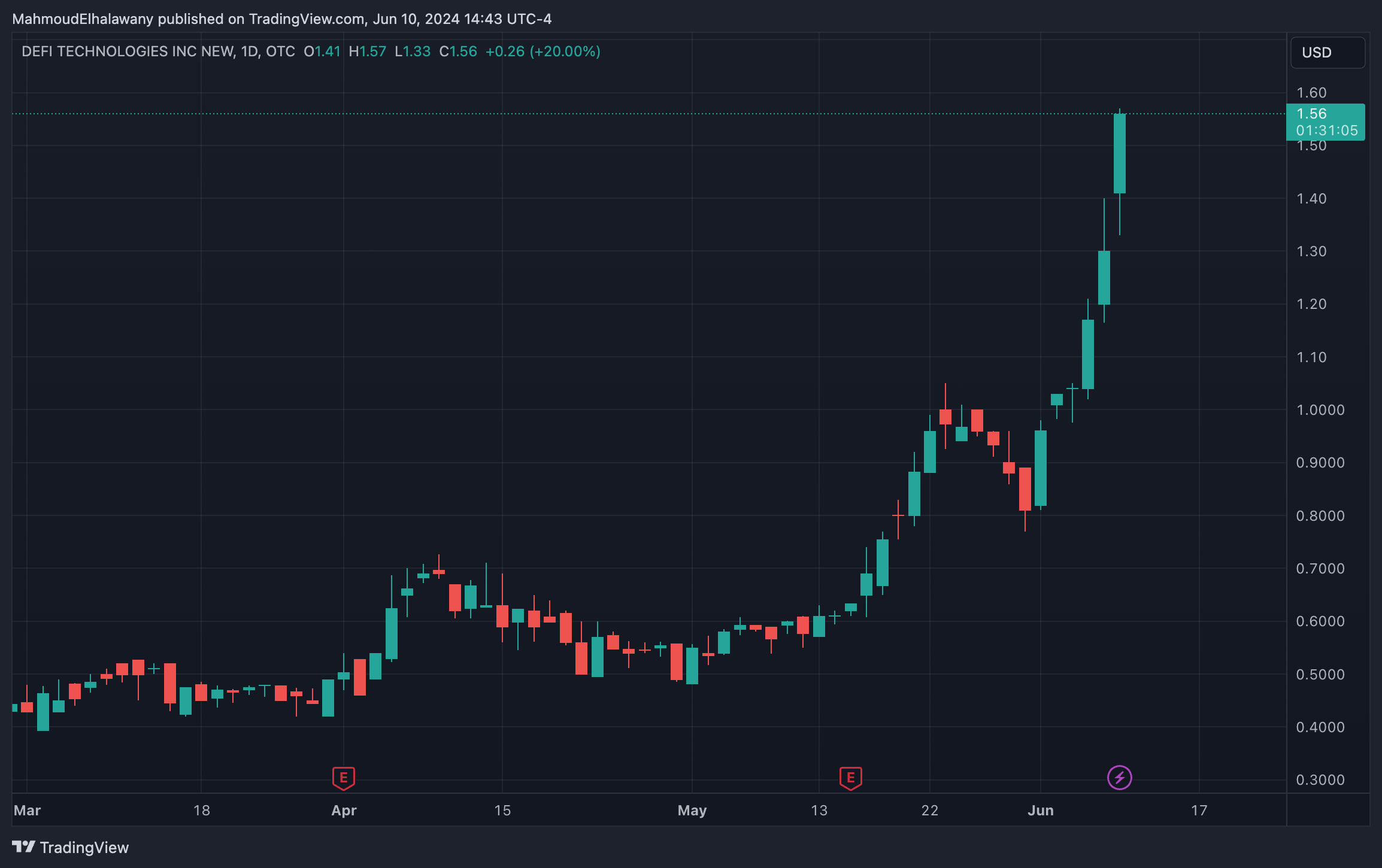Click the latest green candle near 1.56
Image resolution: width=1382 pixels, height=868 pixels.
(1119, 154)
